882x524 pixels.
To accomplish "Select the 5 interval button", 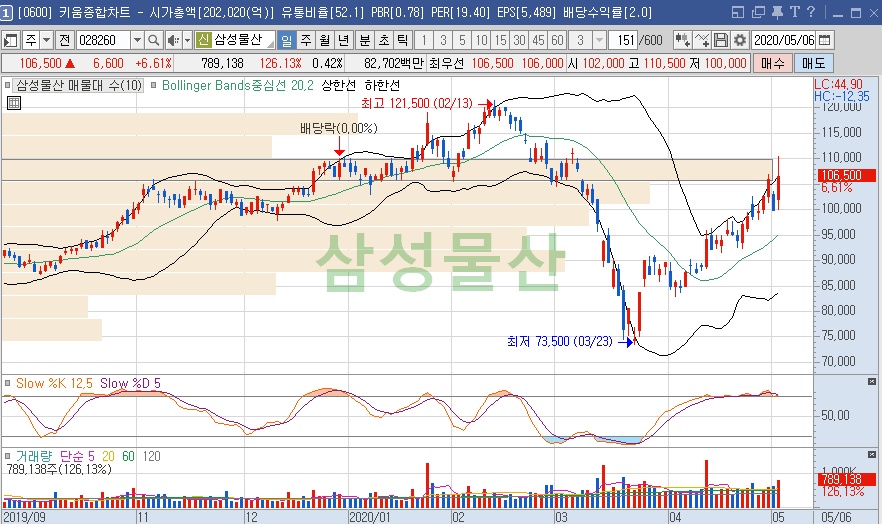I will point(462,40).
